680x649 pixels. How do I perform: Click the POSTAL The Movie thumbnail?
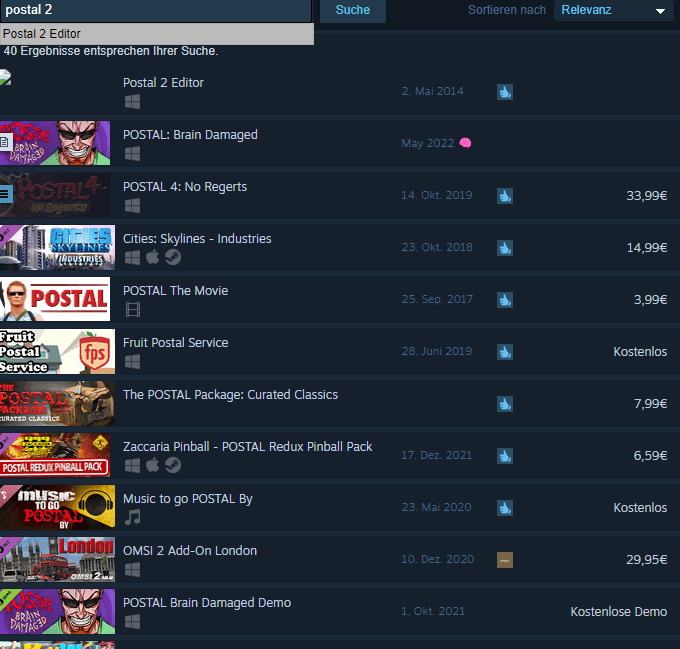[55, 299]
